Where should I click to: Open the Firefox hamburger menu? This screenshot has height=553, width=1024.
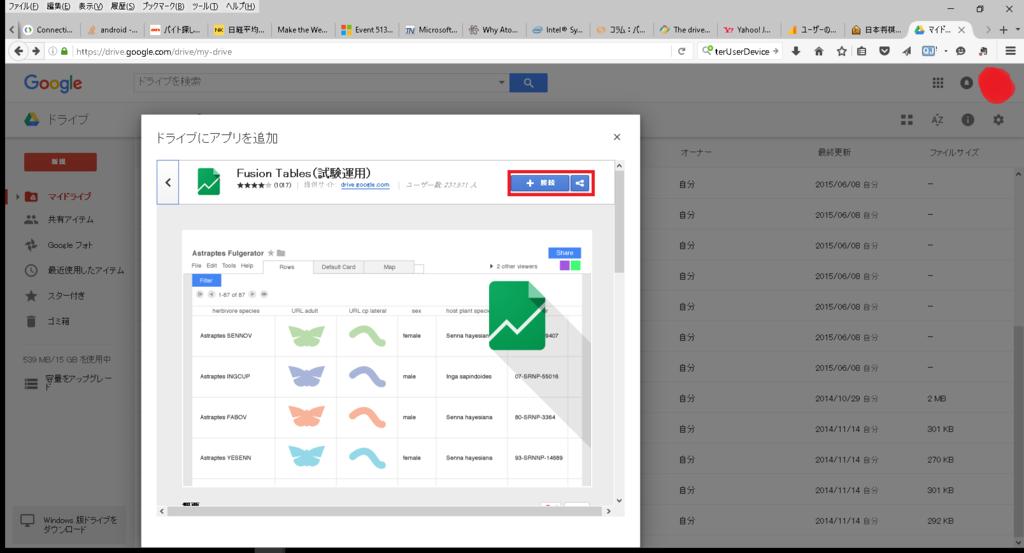(1010, 51)
